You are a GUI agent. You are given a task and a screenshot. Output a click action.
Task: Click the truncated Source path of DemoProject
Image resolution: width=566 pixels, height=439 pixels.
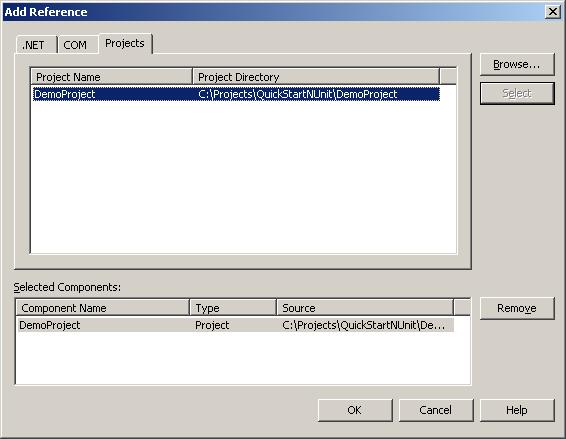coord(363,325)
